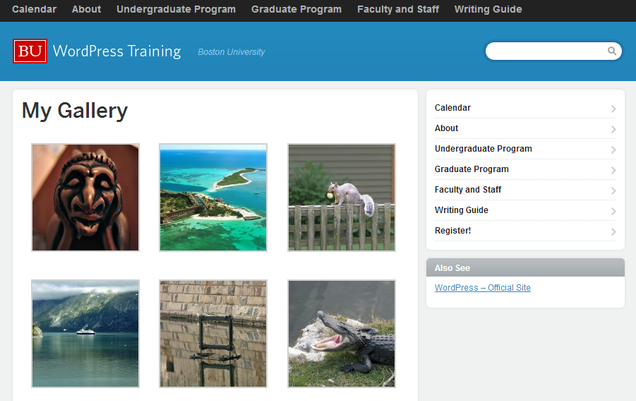Select Calendar in the top navigation bar
This screenshot has height=401, width=636.
(34, 9)
